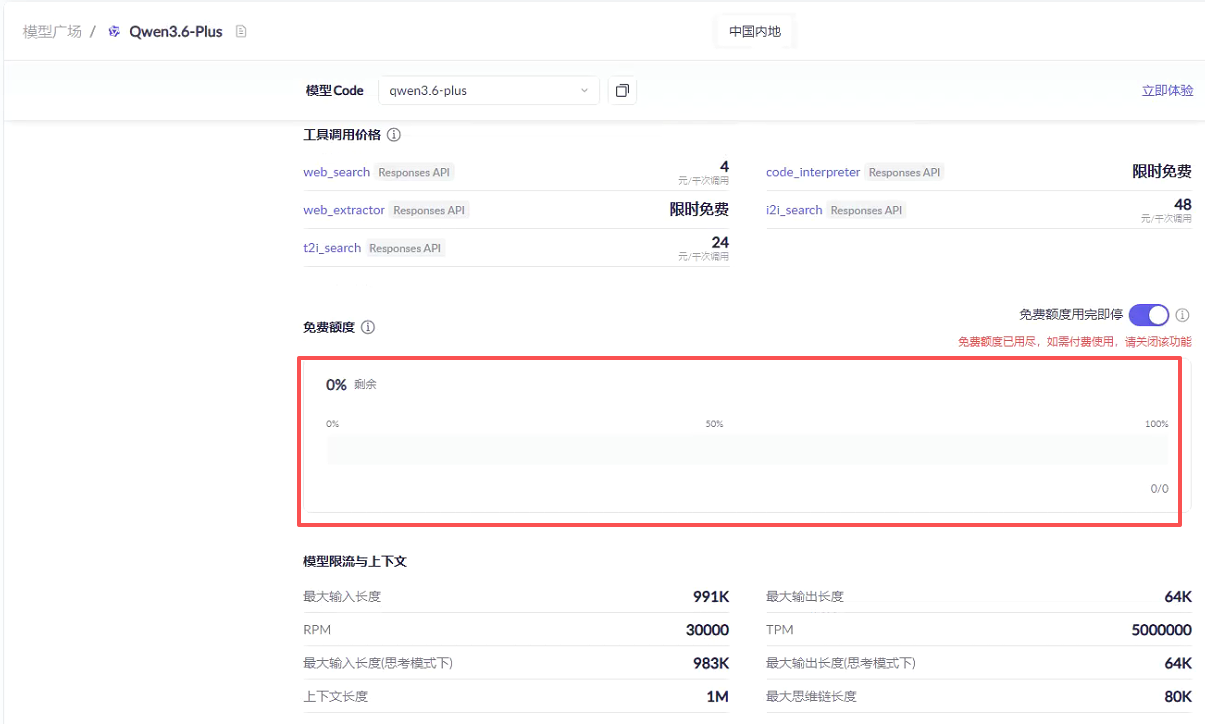Click the TPM value 5000000

point(1162,630)
